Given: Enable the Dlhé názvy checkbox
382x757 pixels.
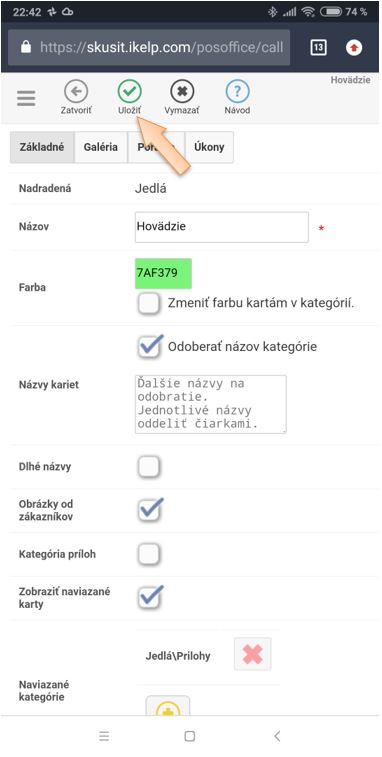Looking at the screenshot, I should click(149, 467).
